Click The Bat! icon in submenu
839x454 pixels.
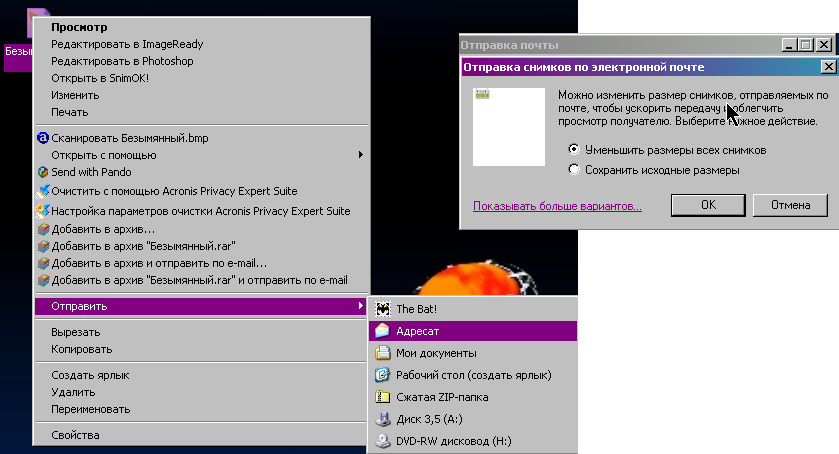[x=382, y=309]
